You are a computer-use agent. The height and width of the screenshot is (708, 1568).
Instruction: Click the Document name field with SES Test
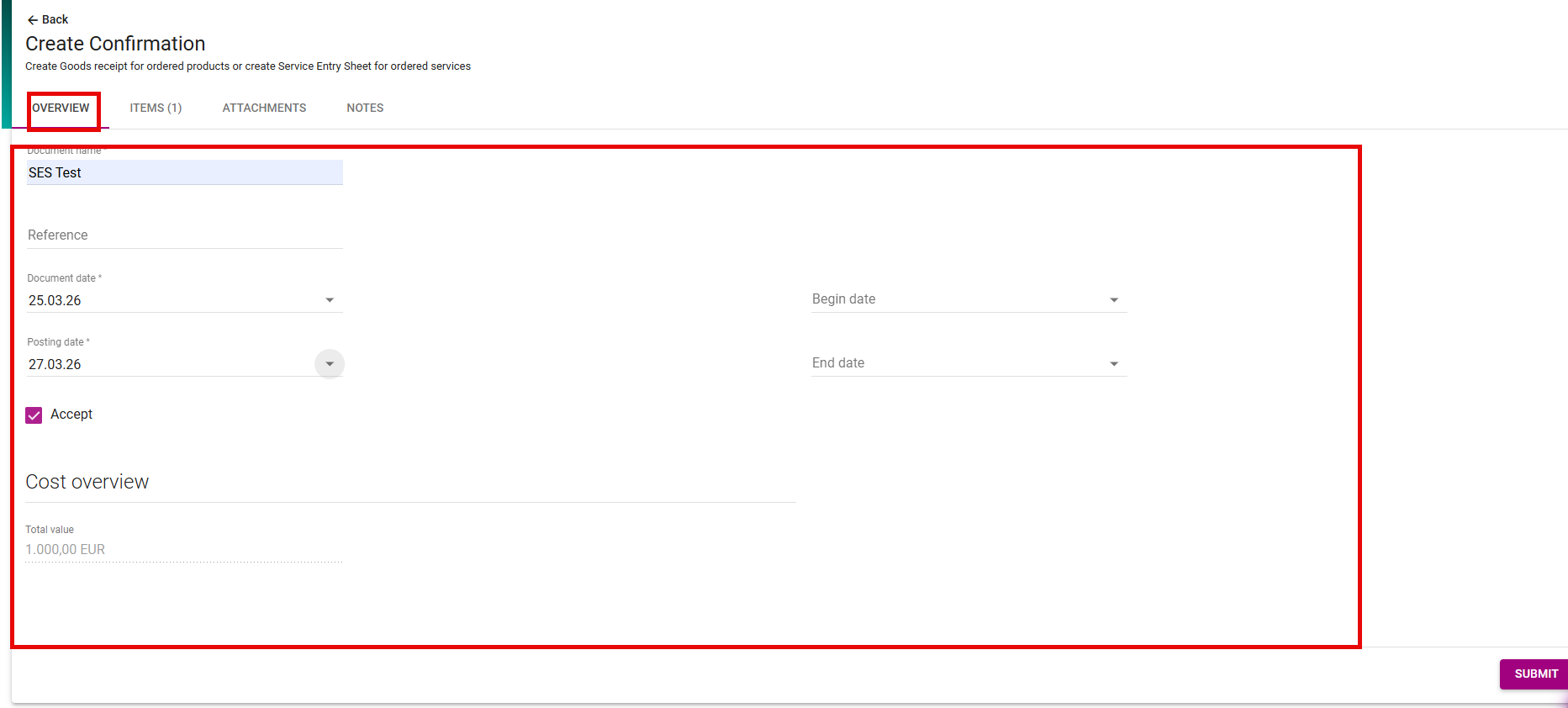[x=184, y=173]
